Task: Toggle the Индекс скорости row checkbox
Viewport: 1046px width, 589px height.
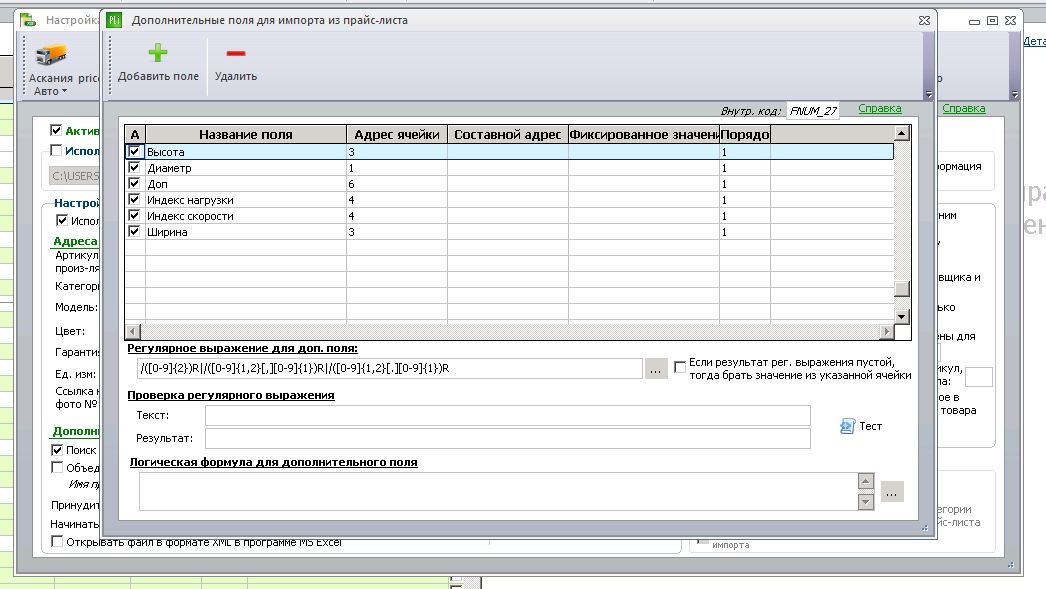Action: (134, 215)
